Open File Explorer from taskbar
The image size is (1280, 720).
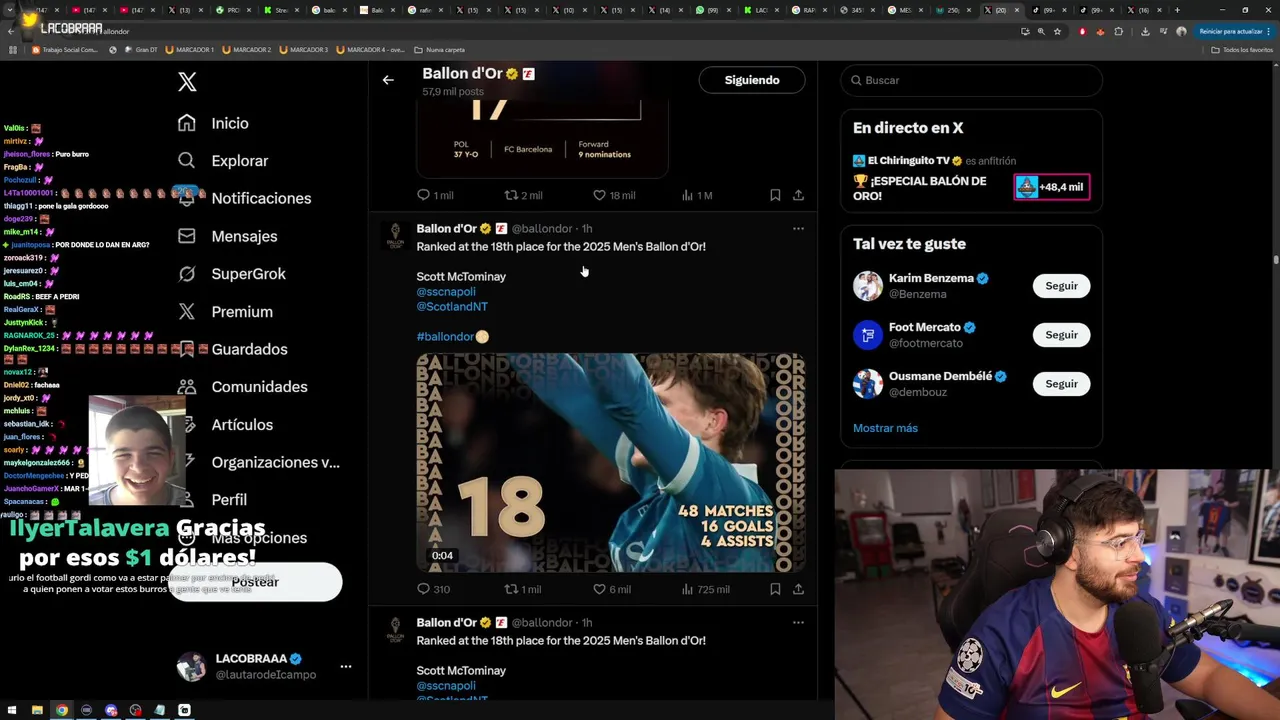[x=37, y=710]
